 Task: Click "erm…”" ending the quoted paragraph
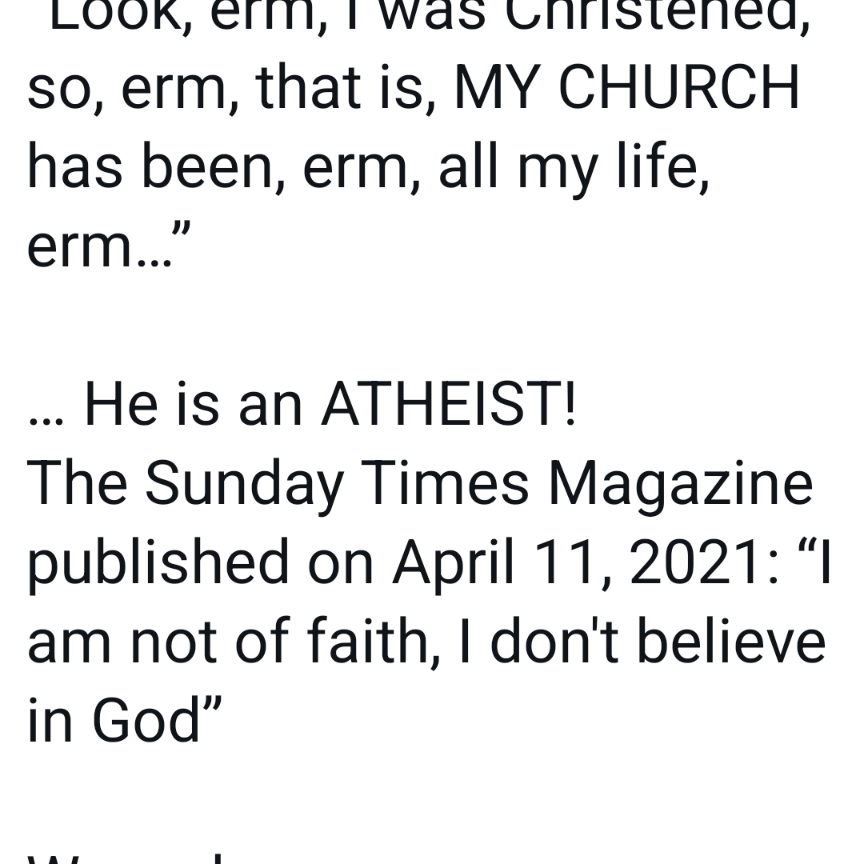point(109,245)
